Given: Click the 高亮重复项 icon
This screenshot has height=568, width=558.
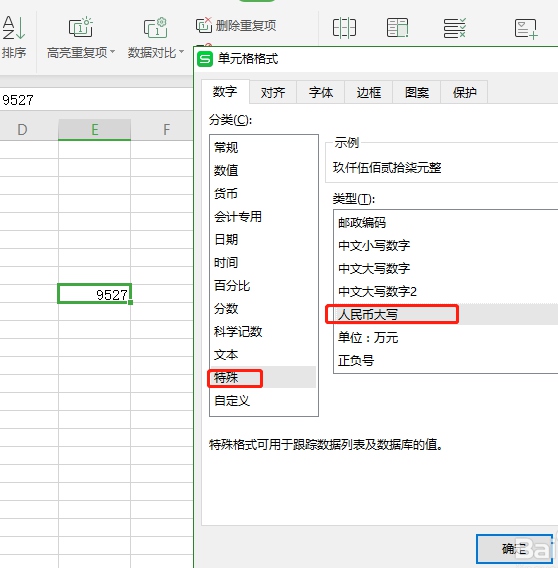Looking at the screenshot, I should coord(80,27).
